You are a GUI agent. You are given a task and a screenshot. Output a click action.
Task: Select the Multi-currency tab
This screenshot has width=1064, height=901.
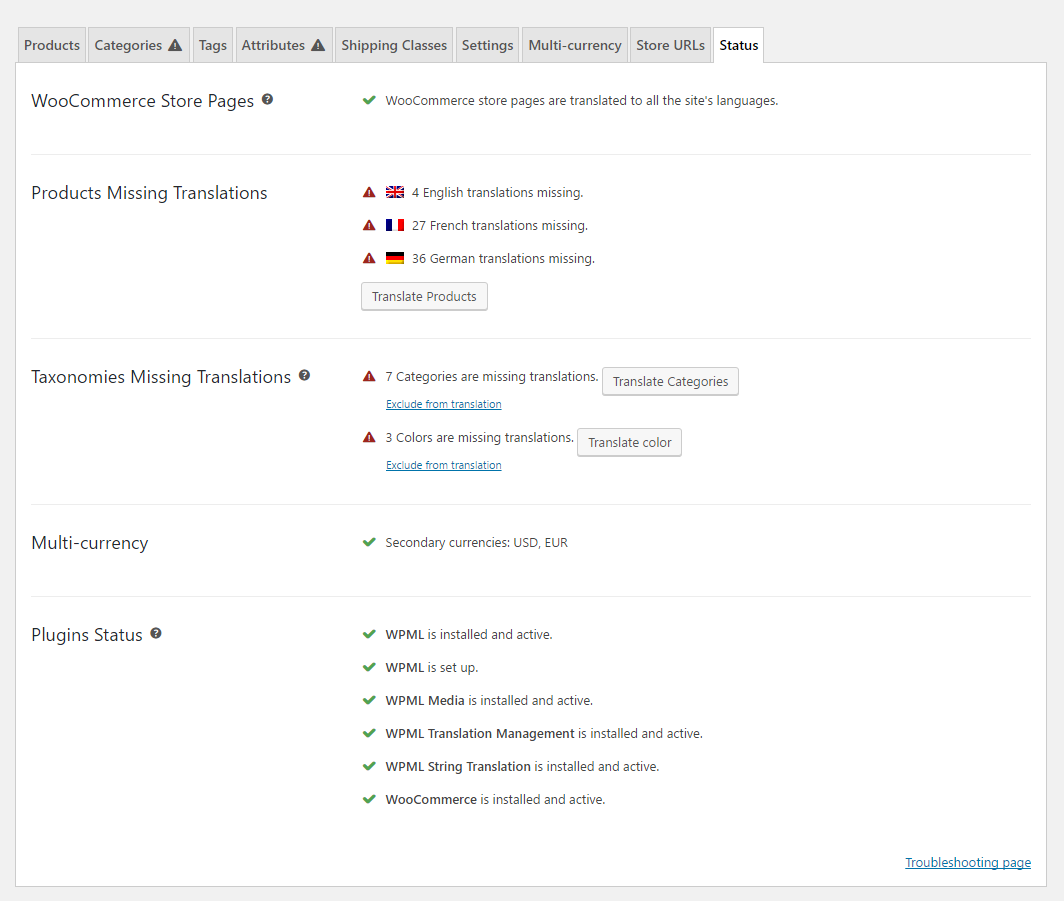(x=575, y=45)
